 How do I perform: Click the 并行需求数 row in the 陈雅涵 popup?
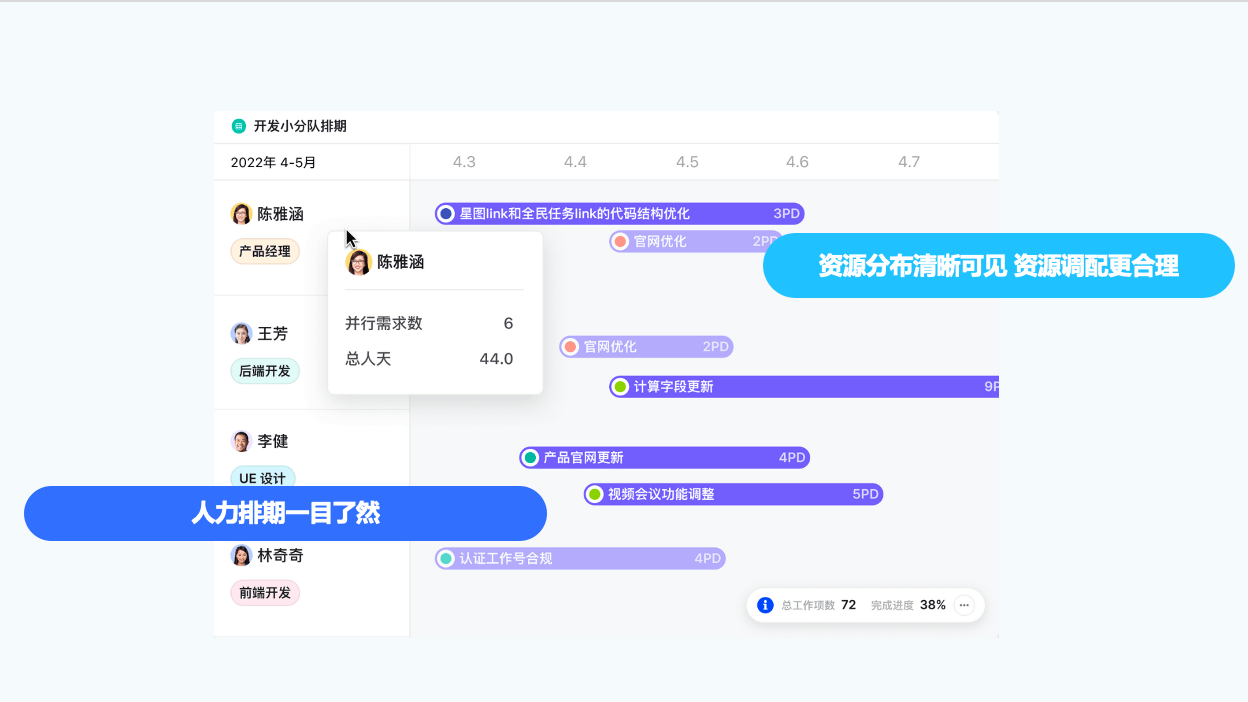(x=430, y=324)
